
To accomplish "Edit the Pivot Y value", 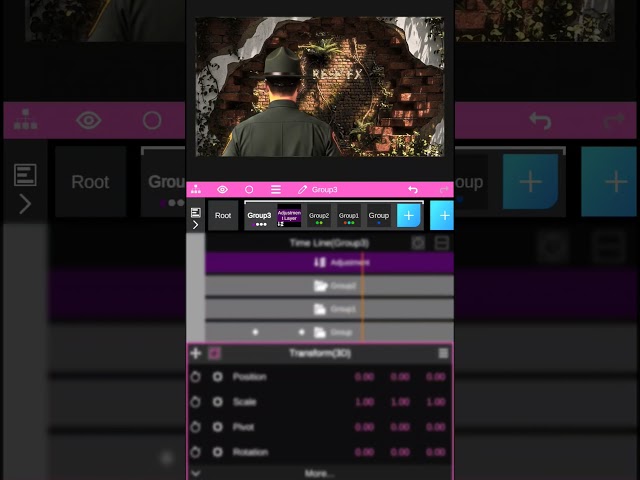I will coord(400,427).
